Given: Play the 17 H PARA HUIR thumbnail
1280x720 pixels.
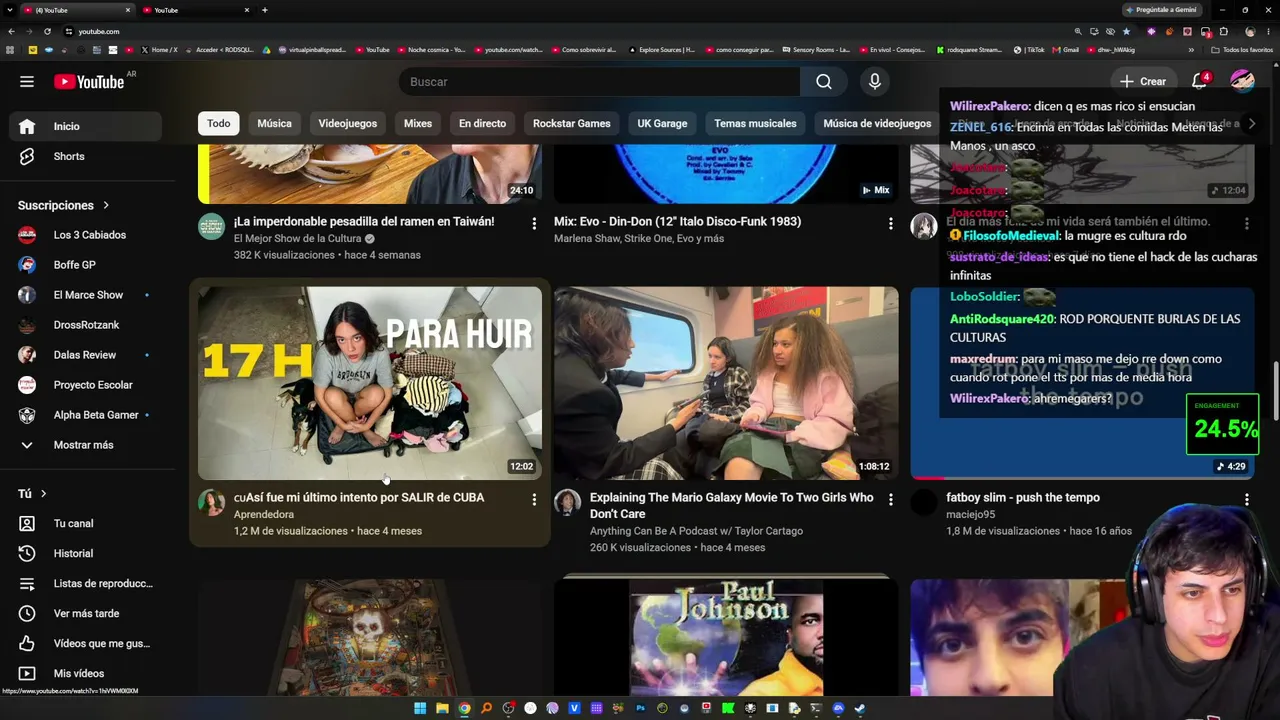Looking at the screenshot, I should tap(370, 383).
